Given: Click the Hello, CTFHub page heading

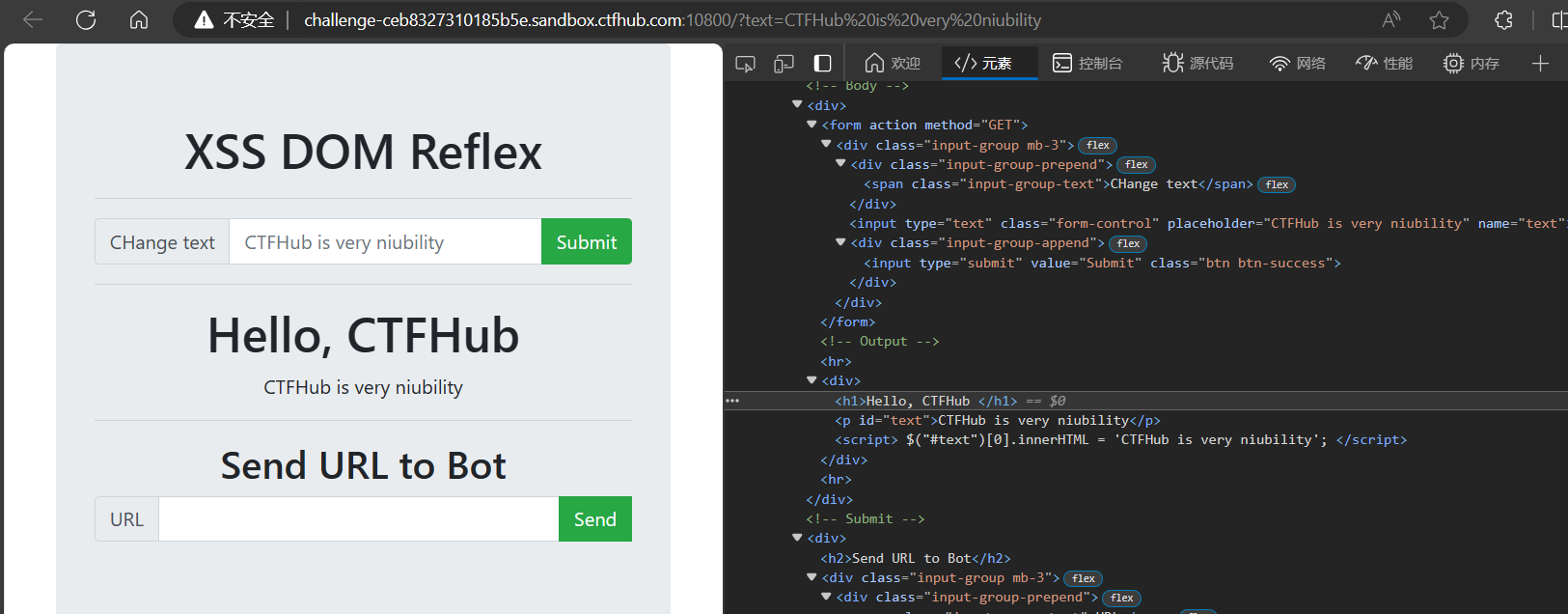Looking at the screenshot, I should (363, 336).
